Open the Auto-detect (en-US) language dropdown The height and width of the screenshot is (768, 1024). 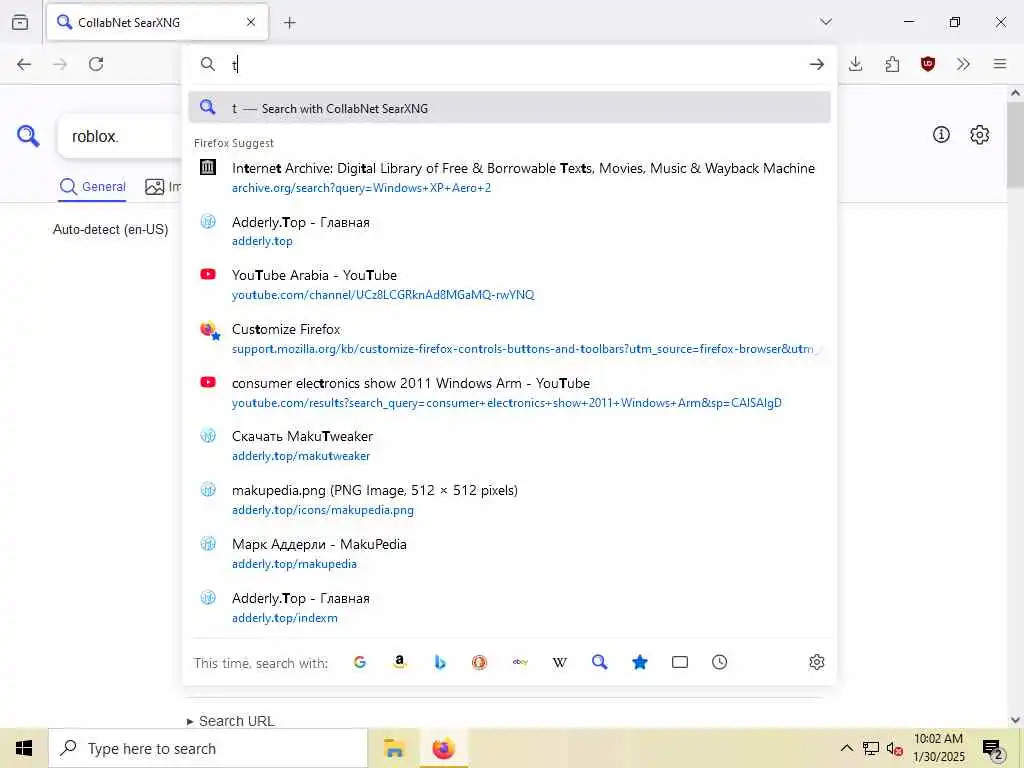110,229
